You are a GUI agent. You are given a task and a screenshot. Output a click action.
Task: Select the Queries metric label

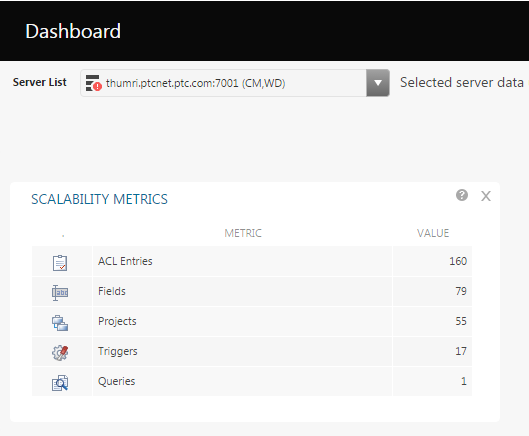pyautogui.click(x=116, y=381)
